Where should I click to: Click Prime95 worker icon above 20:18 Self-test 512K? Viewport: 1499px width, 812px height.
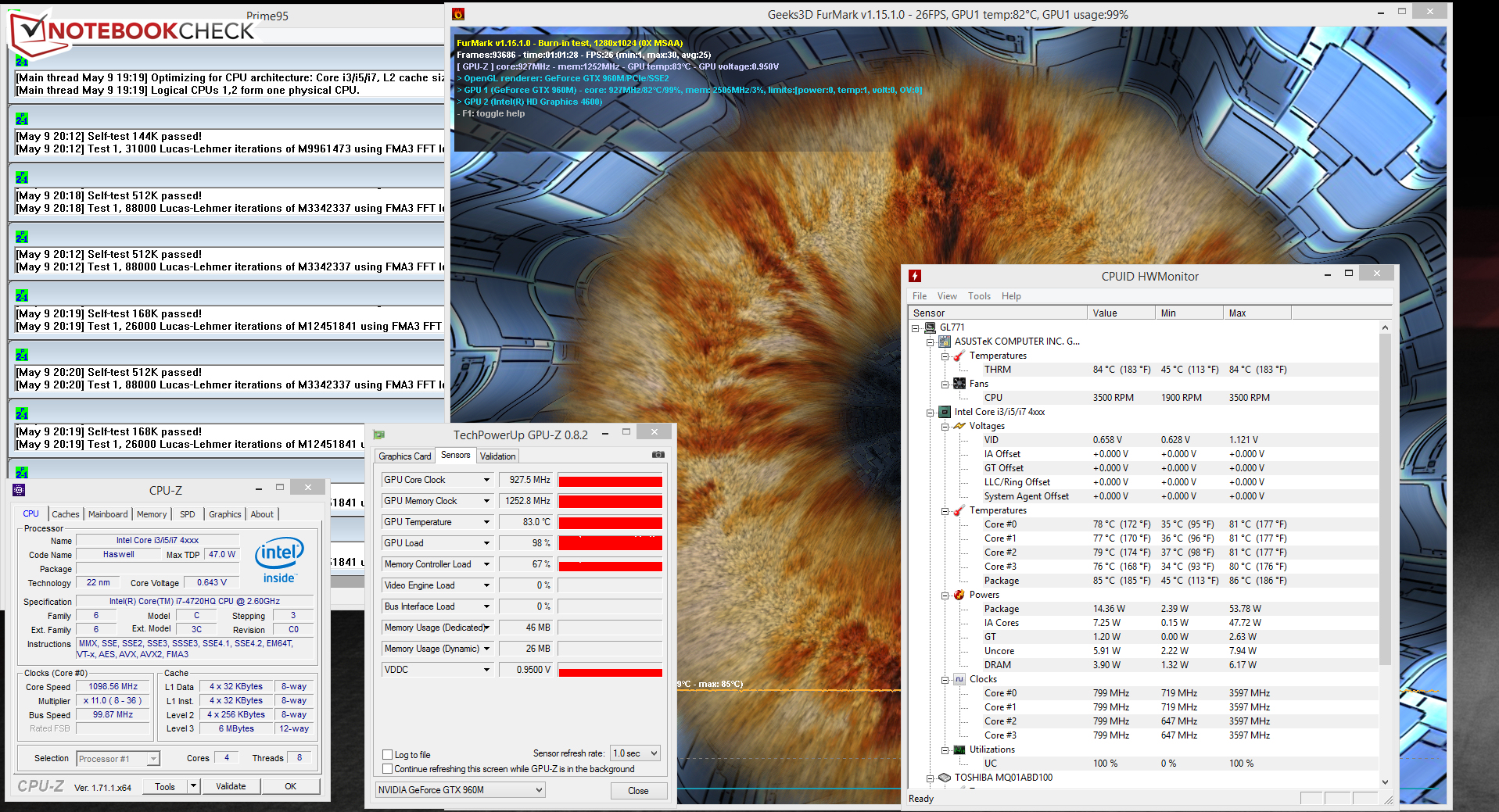[22, 178]
